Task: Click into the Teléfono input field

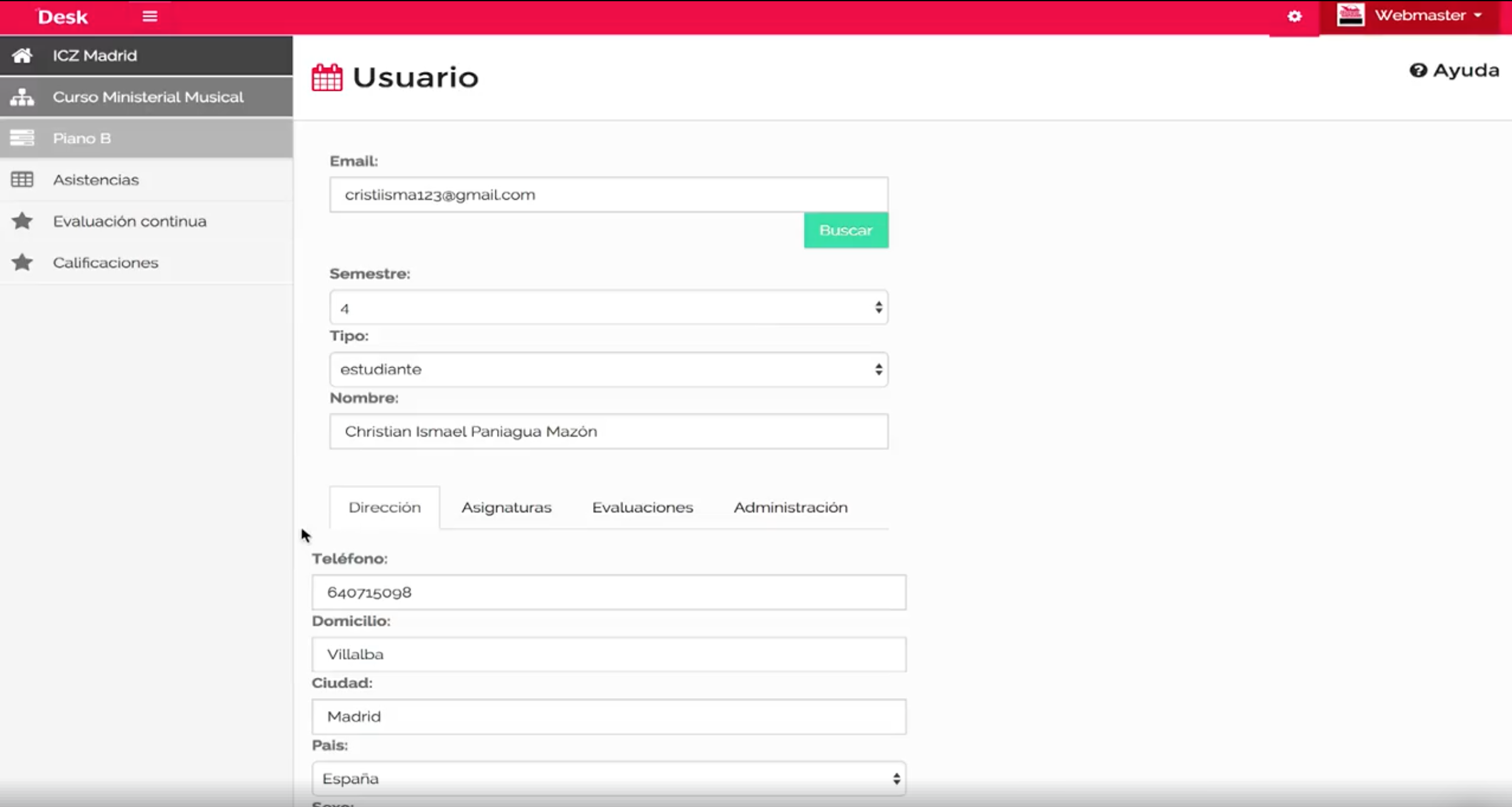Action: (x=608, y=593)
